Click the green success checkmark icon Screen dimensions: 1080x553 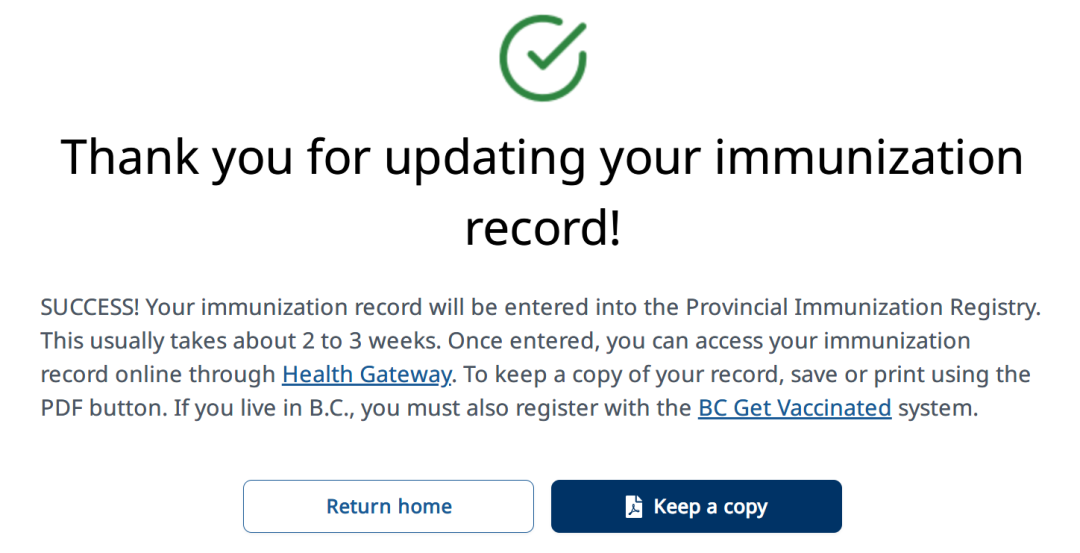click(x=542, y=57)
